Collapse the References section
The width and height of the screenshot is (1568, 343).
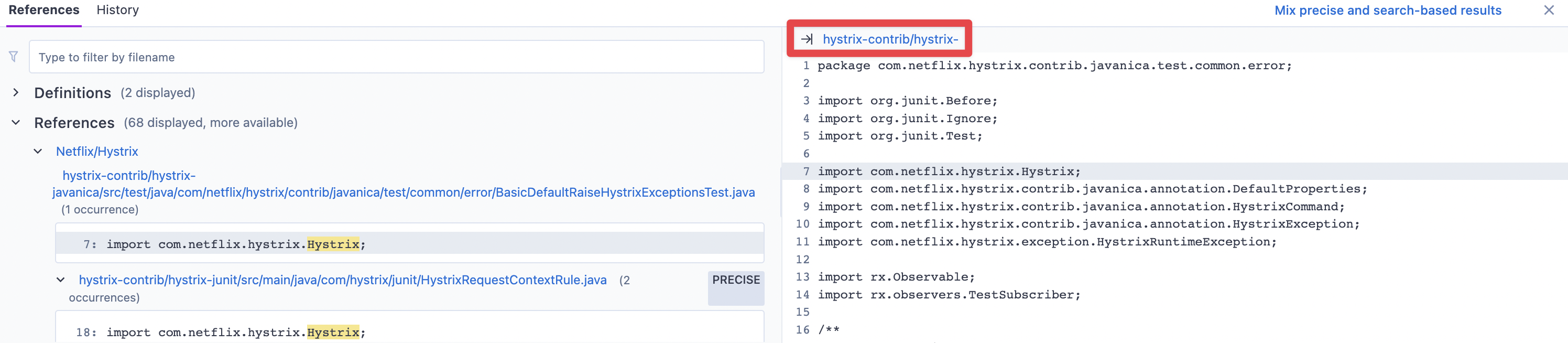[16, 122]
